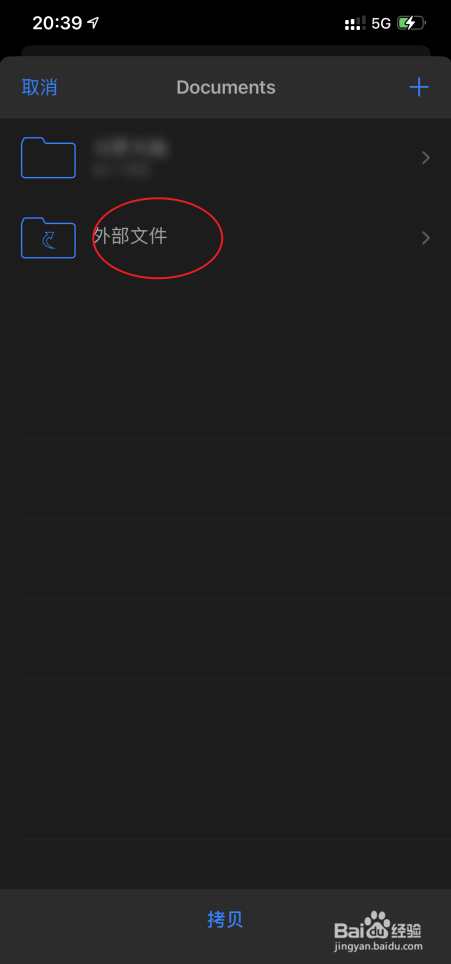Screen dimensions: 451x964
Task: Tap the plus icon to add a folder
Action: click(x=419, y=87)
